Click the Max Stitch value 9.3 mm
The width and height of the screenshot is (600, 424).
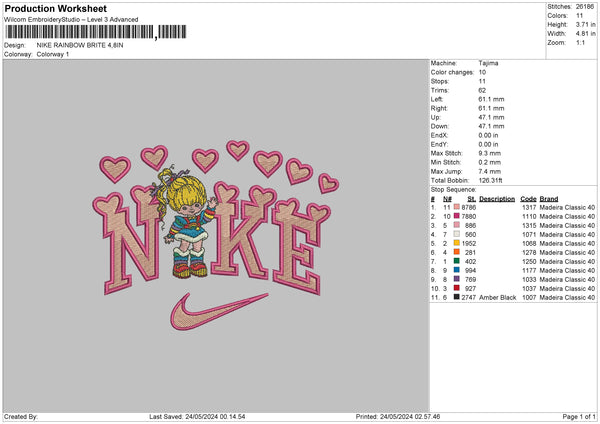pyautogui.click(x=489, y=153)
